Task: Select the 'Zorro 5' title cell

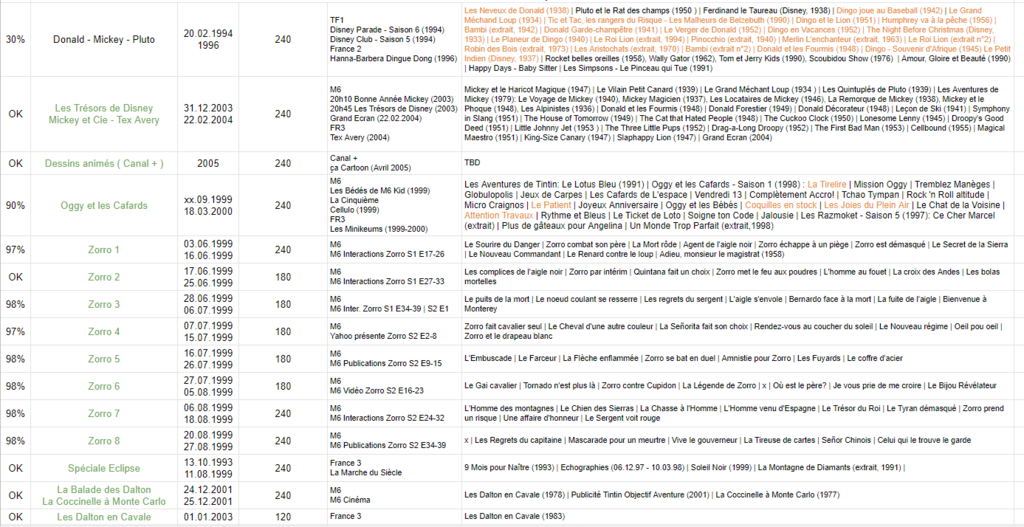Action: pos(104,359)
